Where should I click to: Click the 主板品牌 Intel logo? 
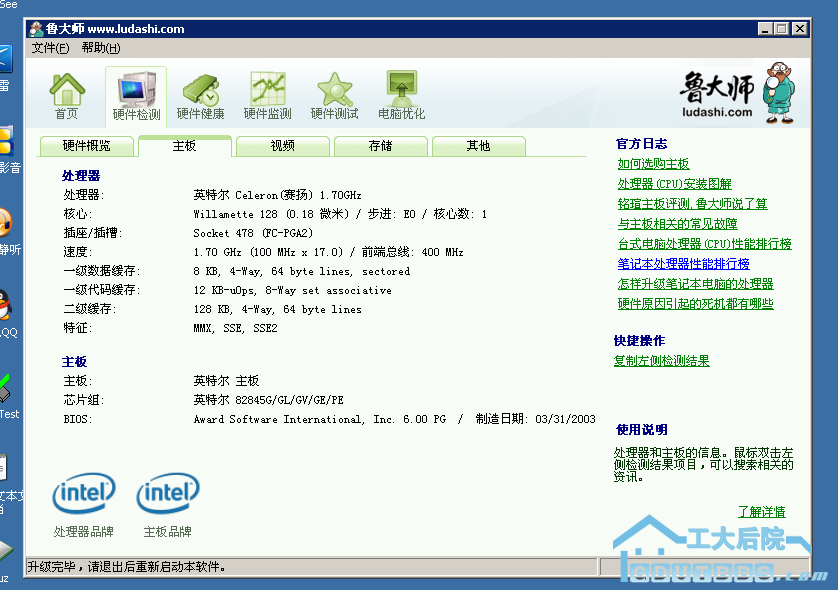coord(168,493)
